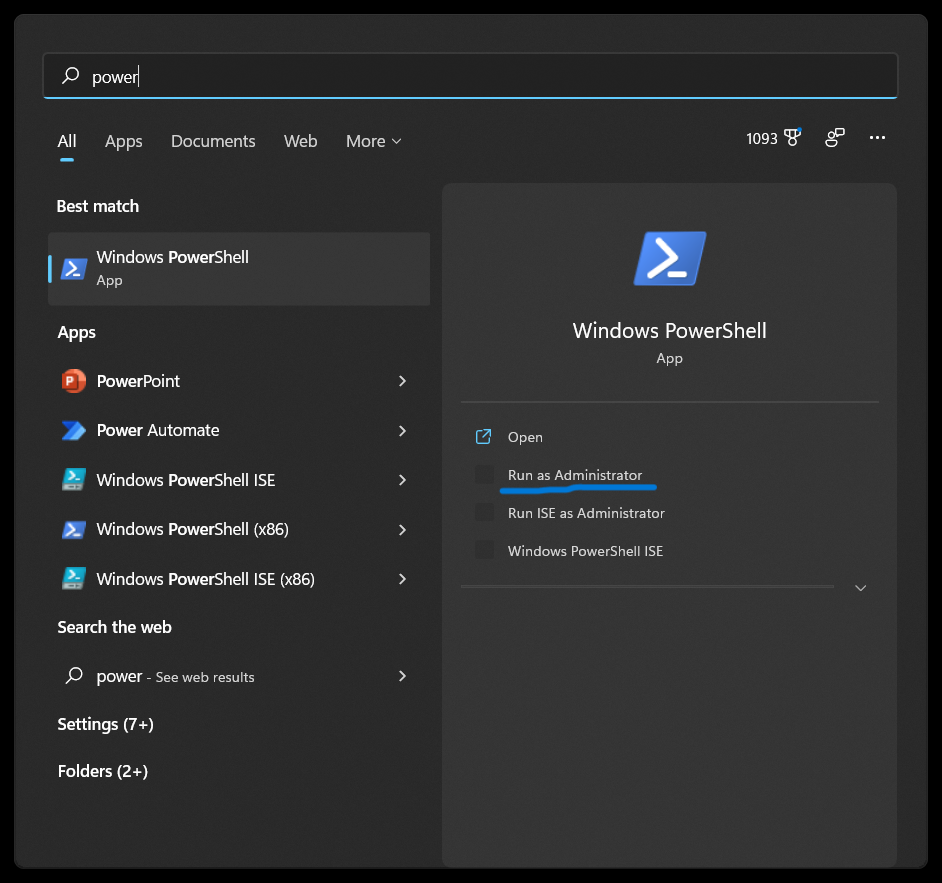942x883 pixels.
Task: Open the three-dot options menu
Action: (x=877, y=139)
